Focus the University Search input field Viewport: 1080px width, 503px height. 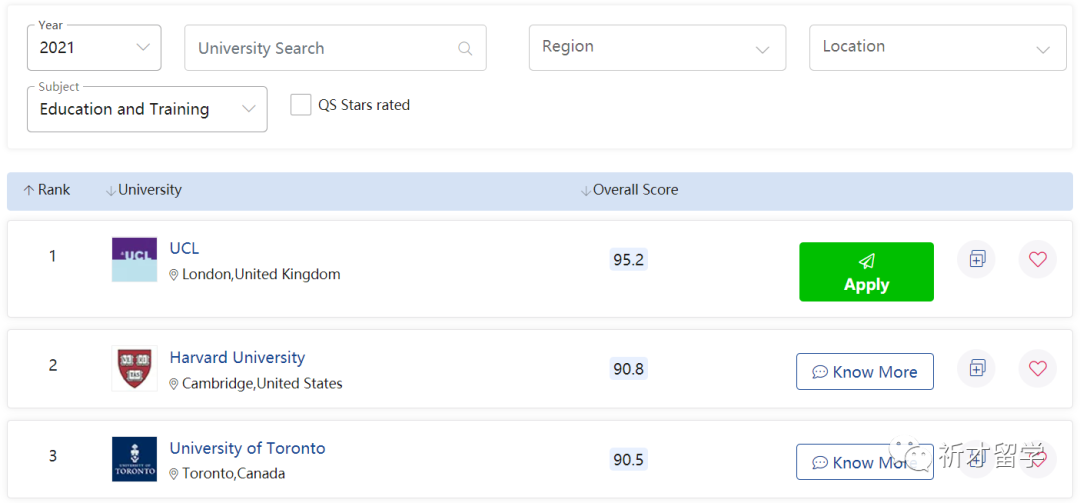[320, 48]
